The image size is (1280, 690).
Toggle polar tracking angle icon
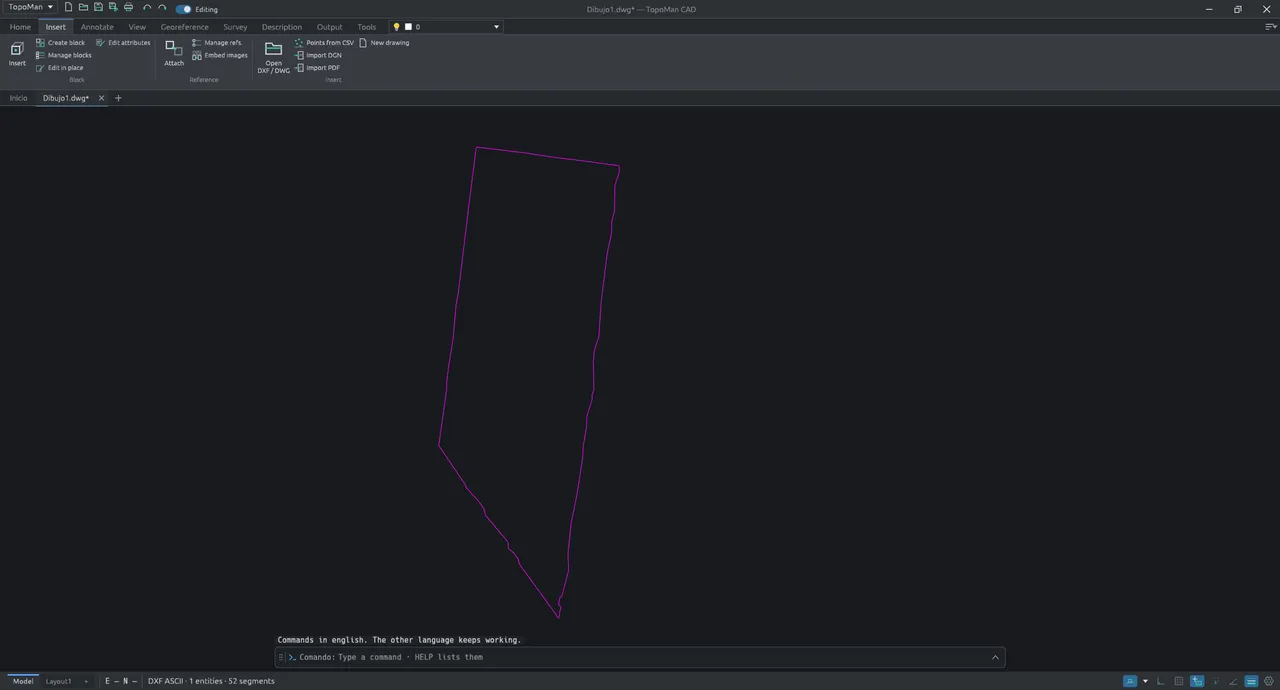coord(1233,681)
